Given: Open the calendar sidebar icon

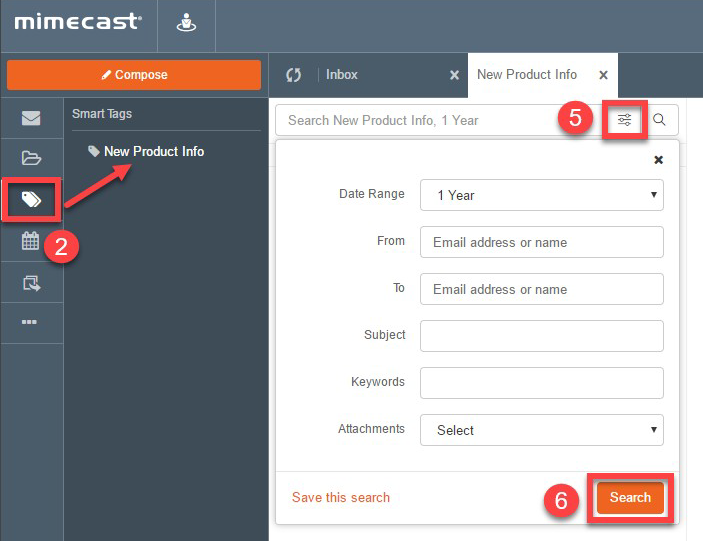Looking at the screenshot, I should pyautogui.click(x=31, y=241).
